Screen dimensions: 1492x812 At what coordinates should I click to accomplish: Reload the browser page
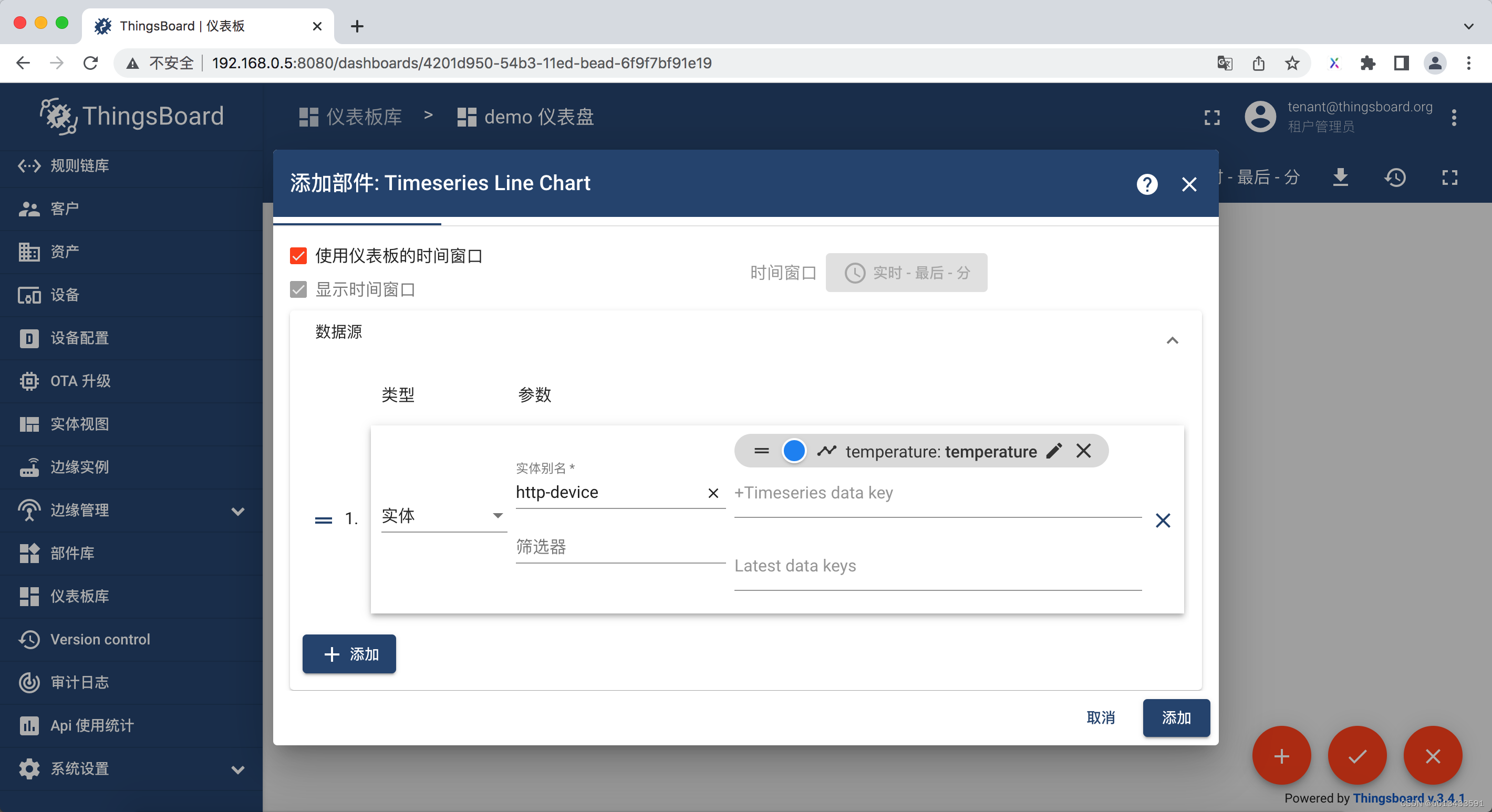[x=90, y=63]
